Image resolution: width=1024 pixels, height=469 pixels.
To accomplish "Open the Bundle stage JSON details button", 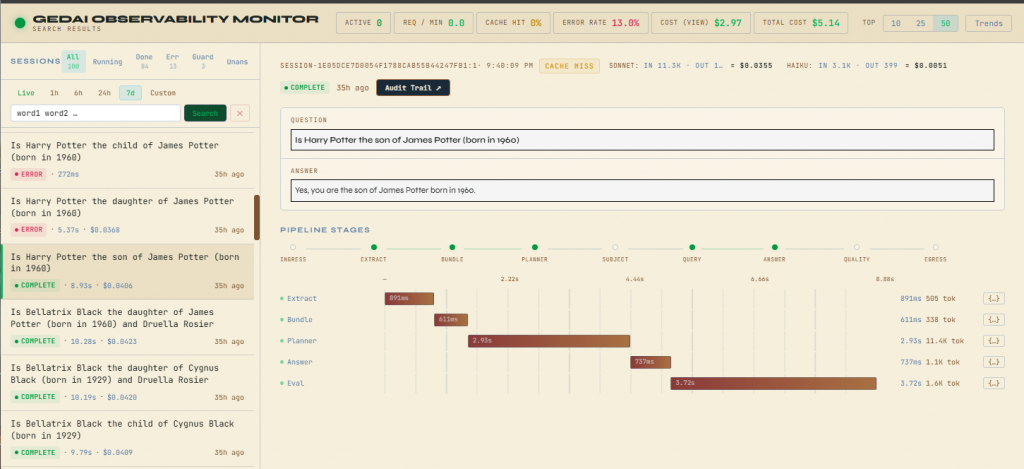I will (993, 320).
